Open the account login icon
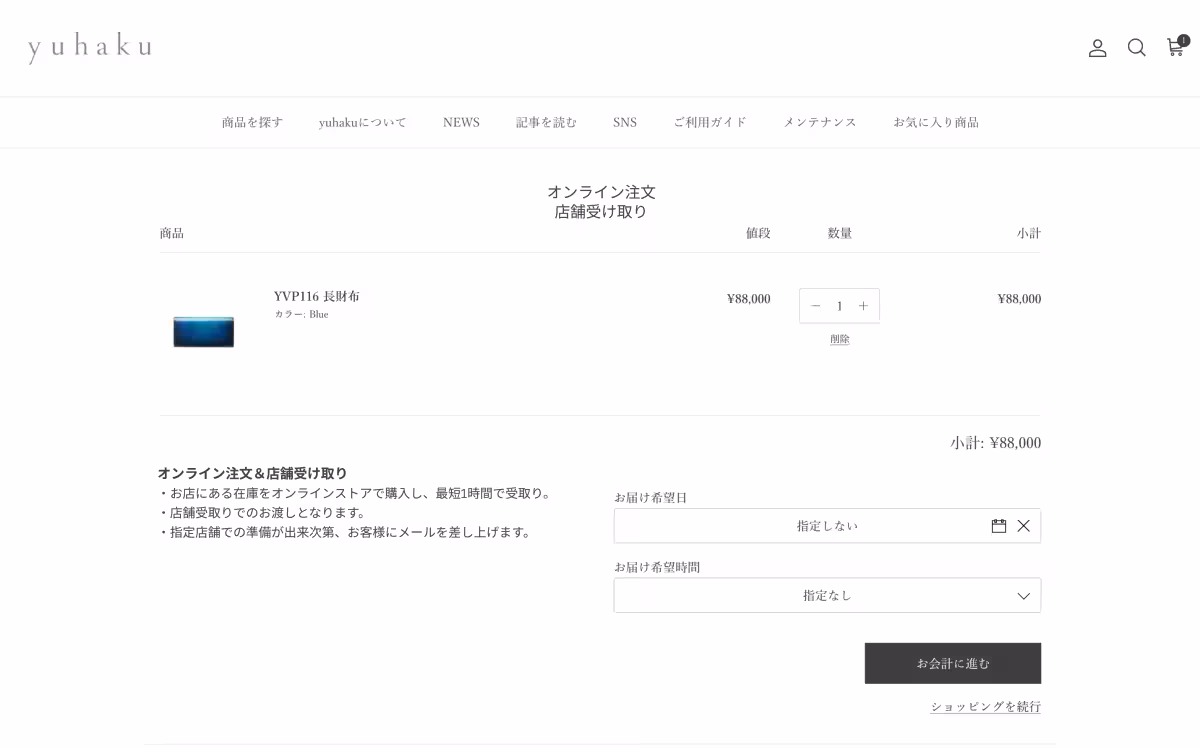 click(x=1097, y=48)
